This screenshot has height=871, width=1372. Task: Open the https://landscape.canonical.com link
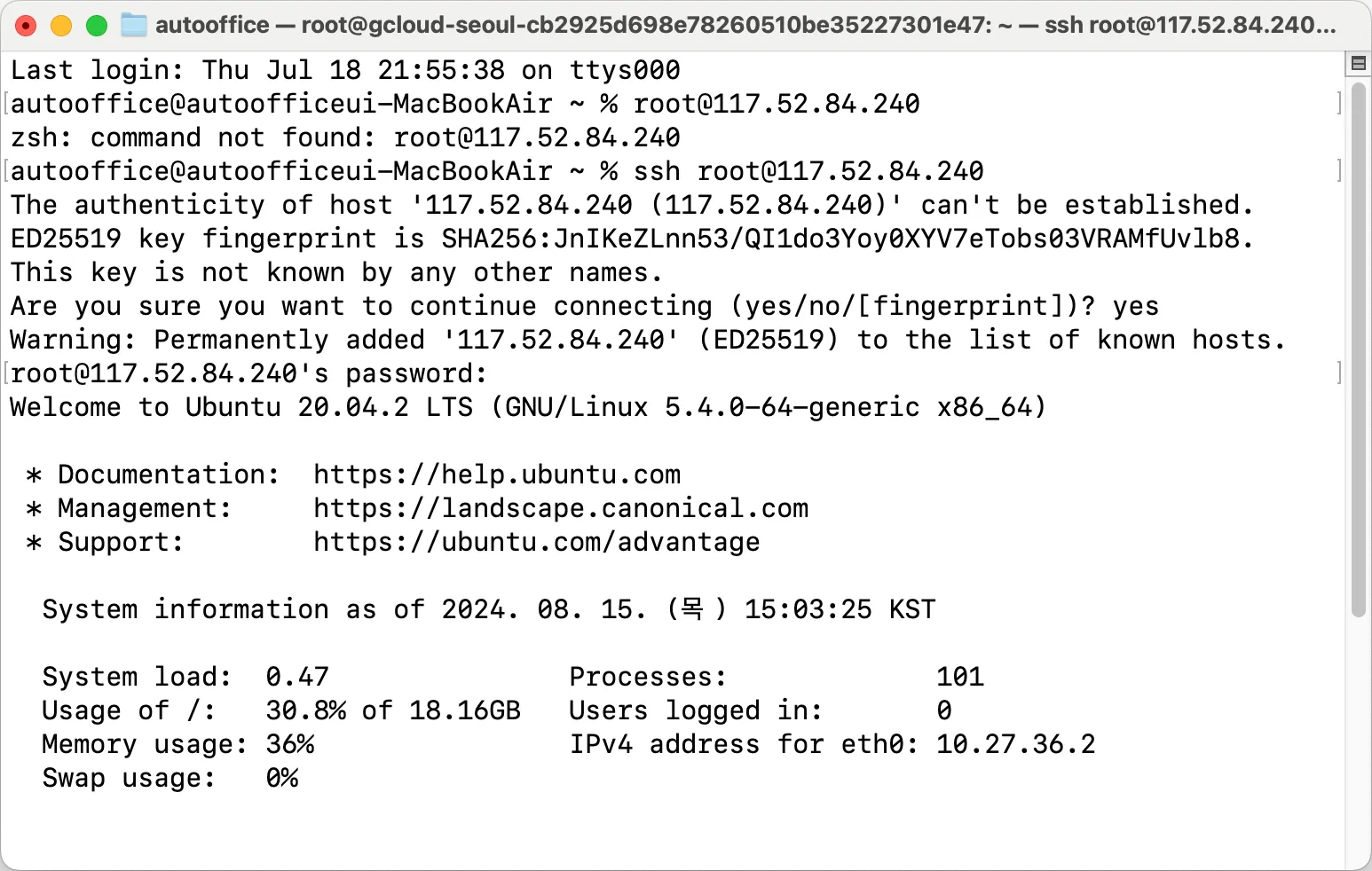[561, 508]
